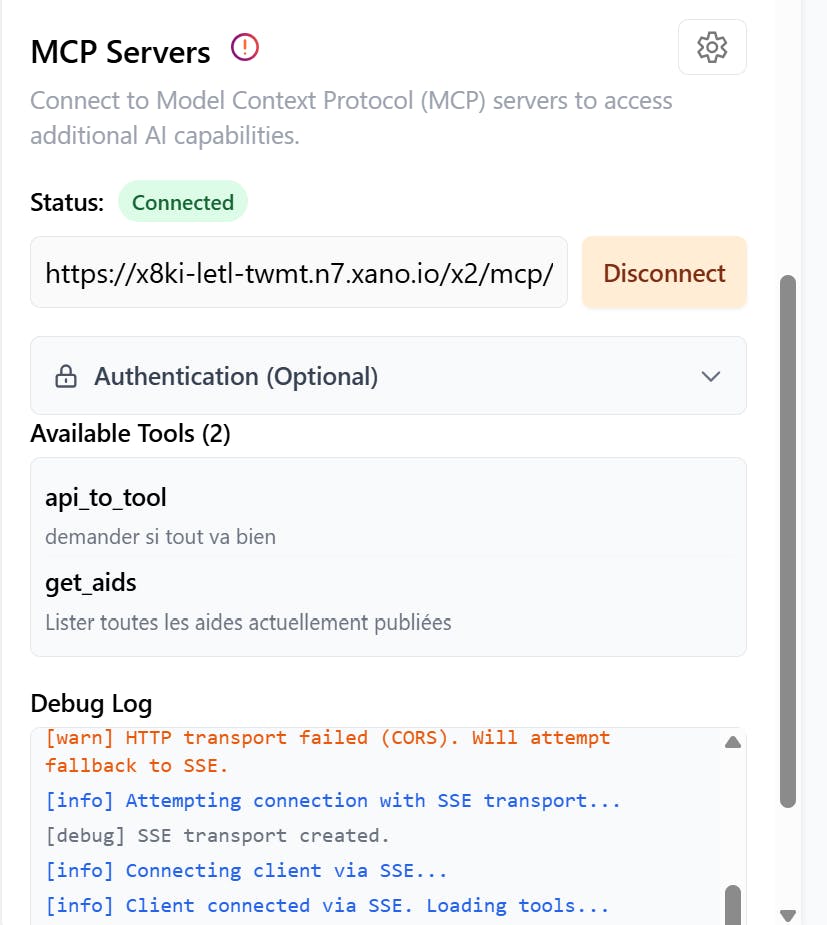The height and width of the screenshot is (925, 827).
Task: Click the Connected status badge
Action: point(183,202)
